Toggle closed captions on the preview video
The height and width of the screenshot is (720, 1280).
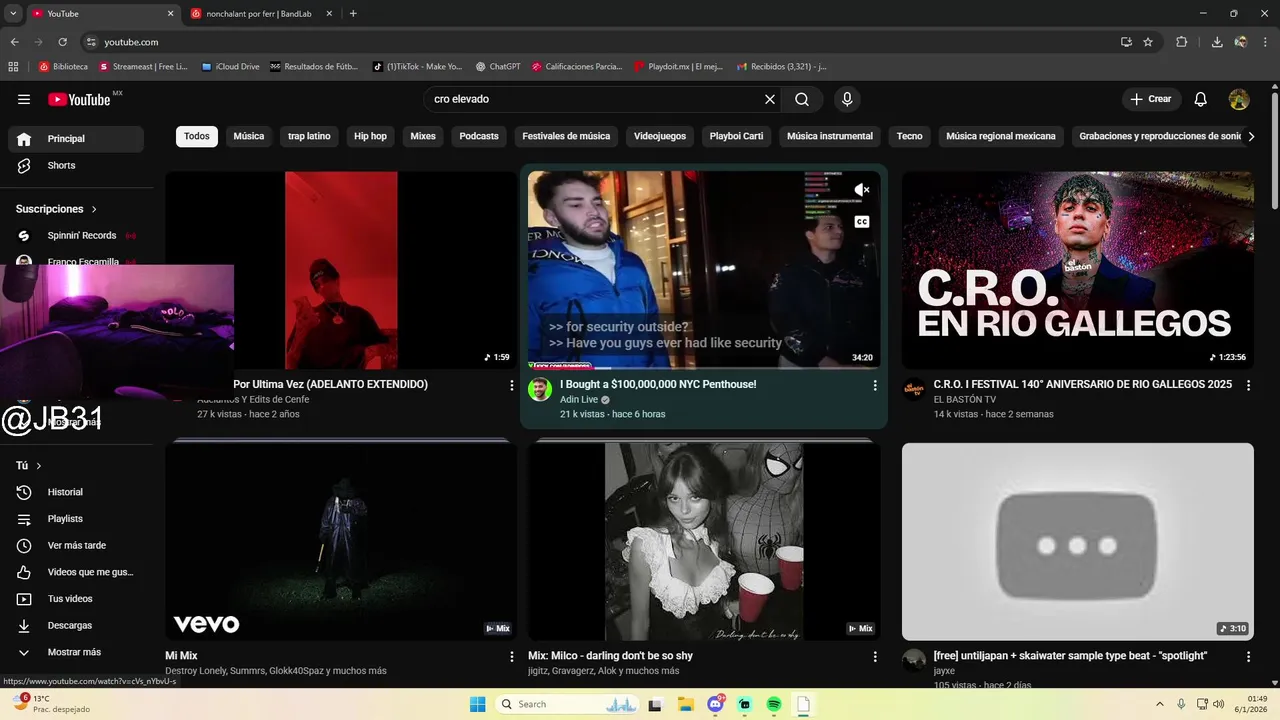point(862,222)
